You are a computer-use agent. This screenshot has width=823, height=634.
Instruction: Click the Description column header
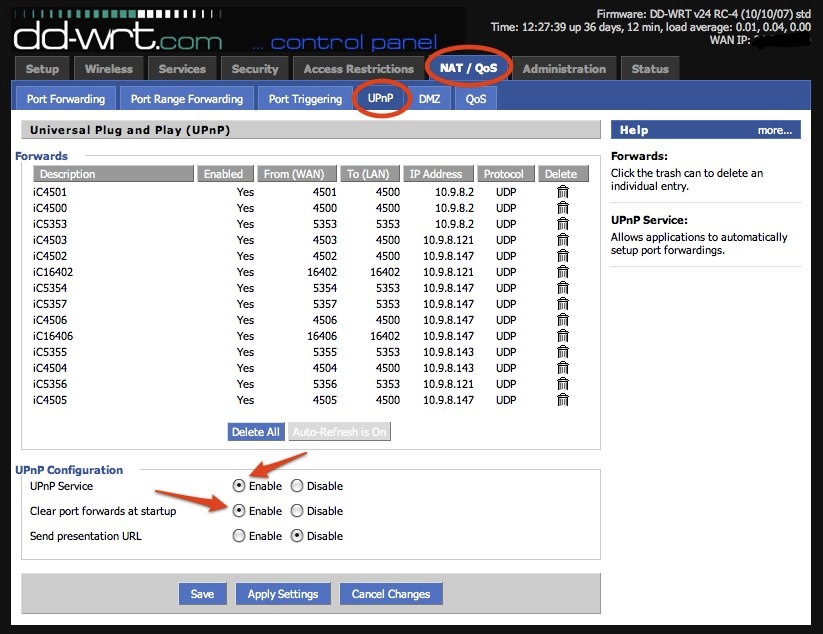click(x=113, y=174)
